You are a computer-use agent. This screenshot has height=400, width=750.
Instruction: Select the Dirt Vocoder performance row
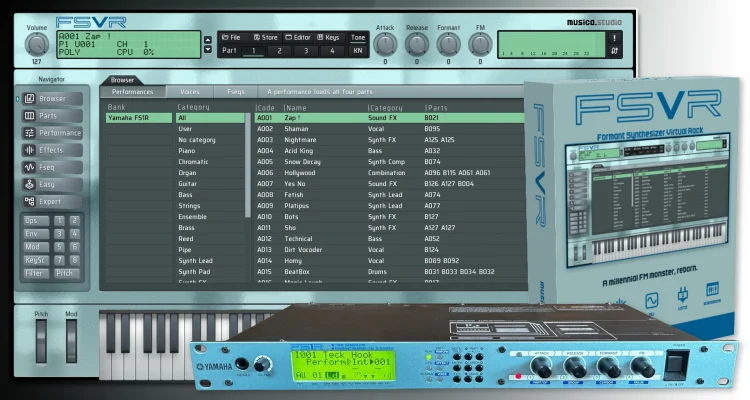click(390, 250)
